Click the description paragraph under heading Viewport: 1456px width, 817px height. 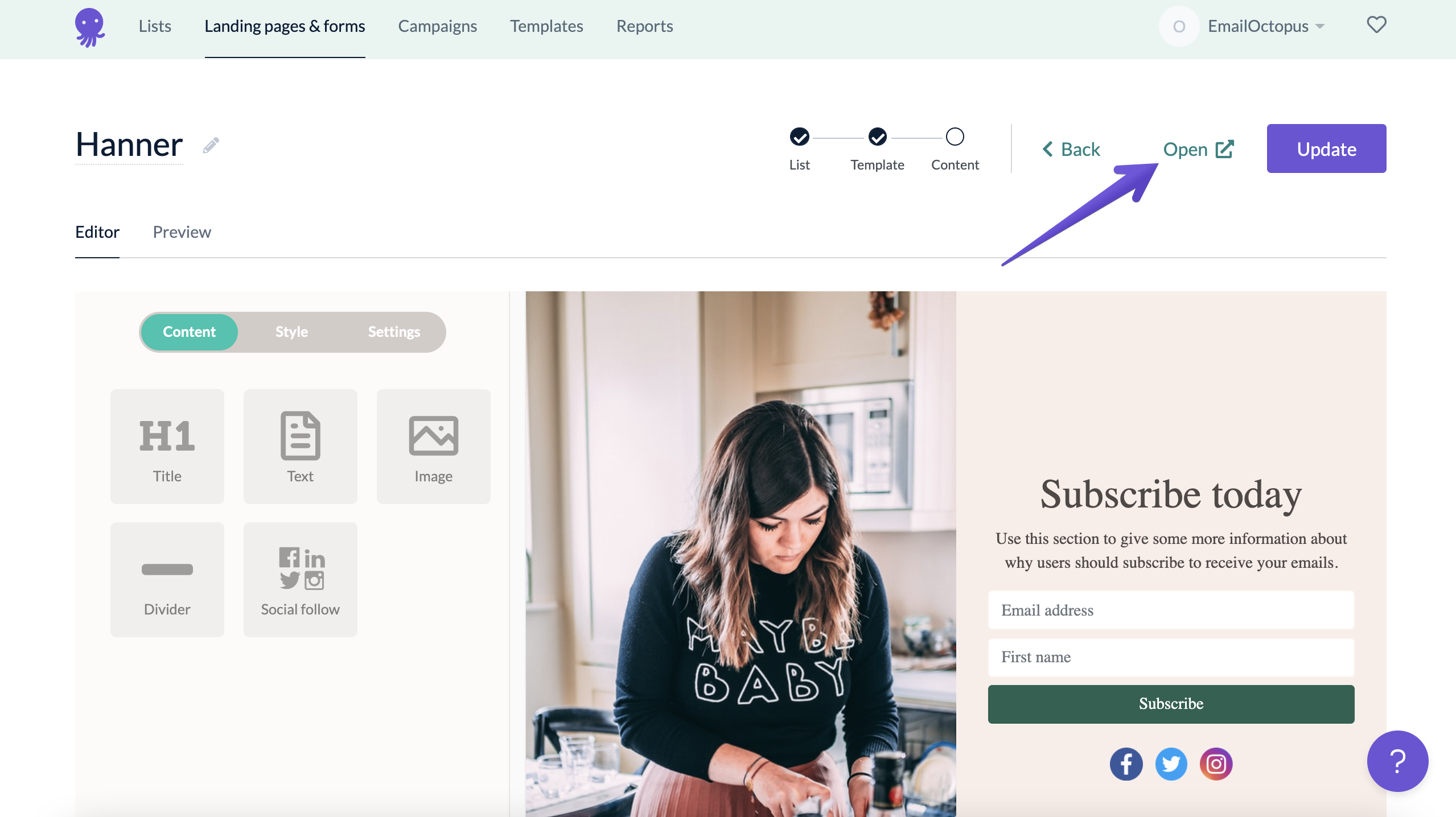(x=1171, y=551)
